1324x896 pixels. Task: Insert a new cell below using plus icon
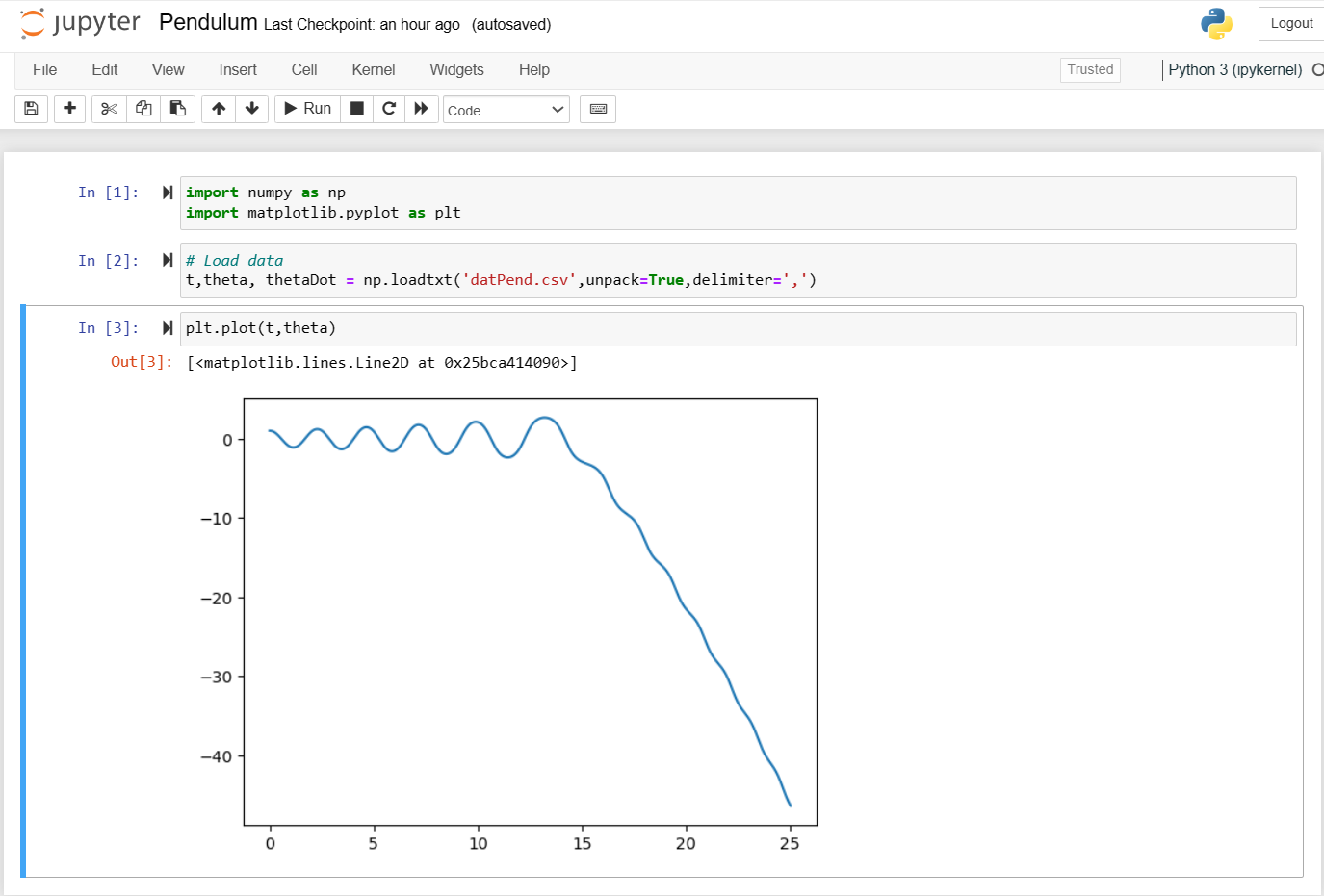click(69, 109)
